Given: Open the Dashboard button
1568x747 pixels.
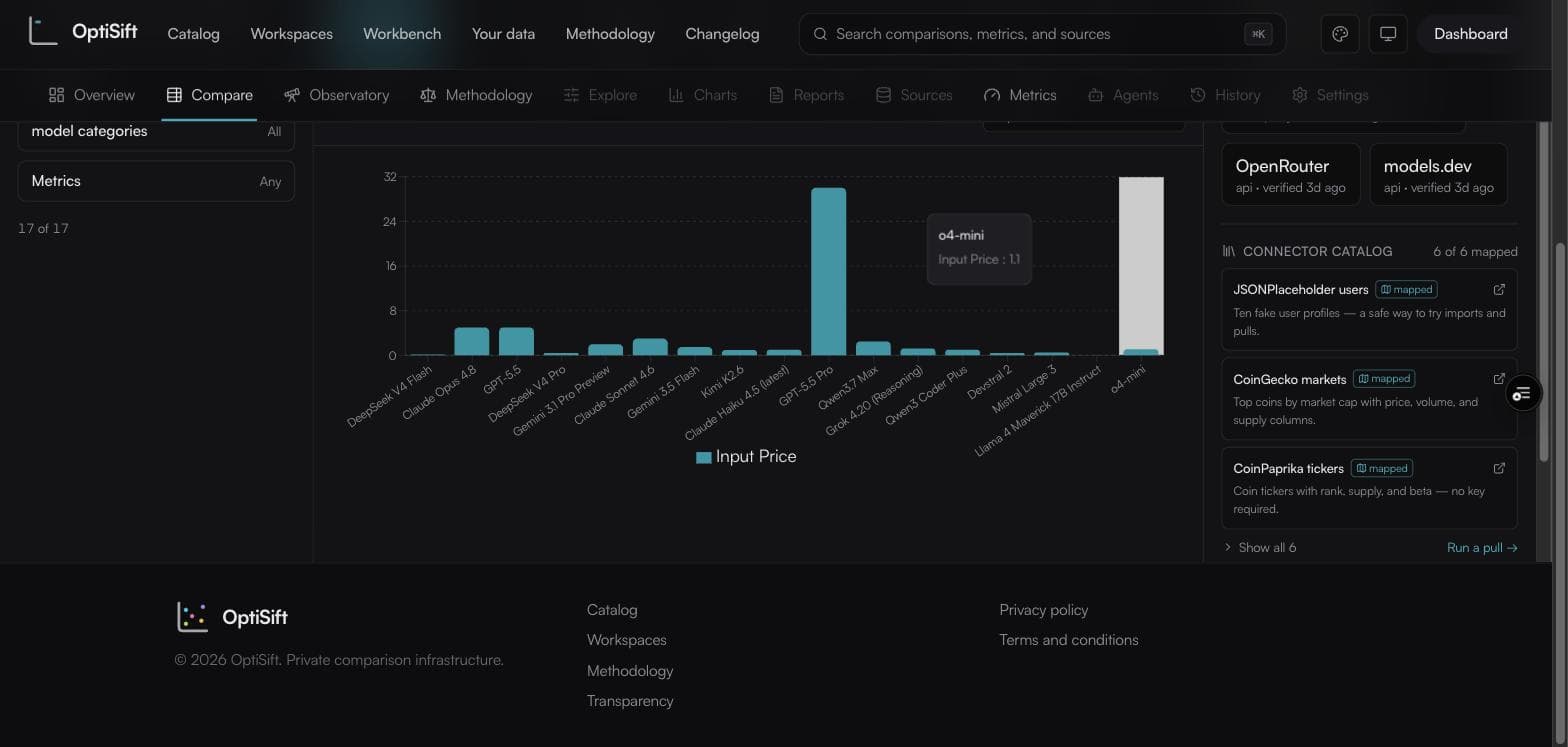Looking at the screenshot, I should point(1470,34).
